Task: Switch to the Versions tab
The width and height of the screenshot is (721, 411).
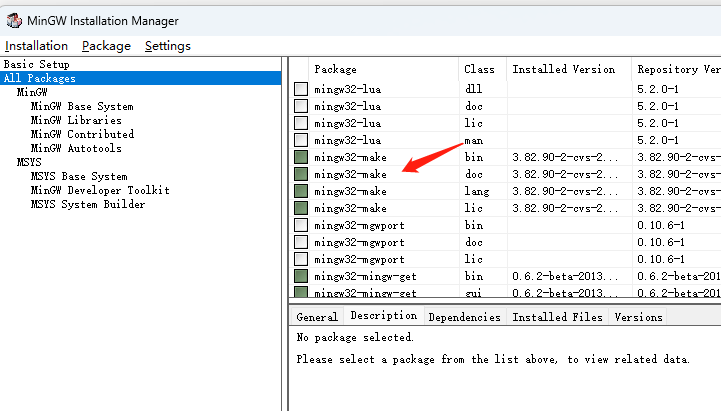Action: (638, 317)
